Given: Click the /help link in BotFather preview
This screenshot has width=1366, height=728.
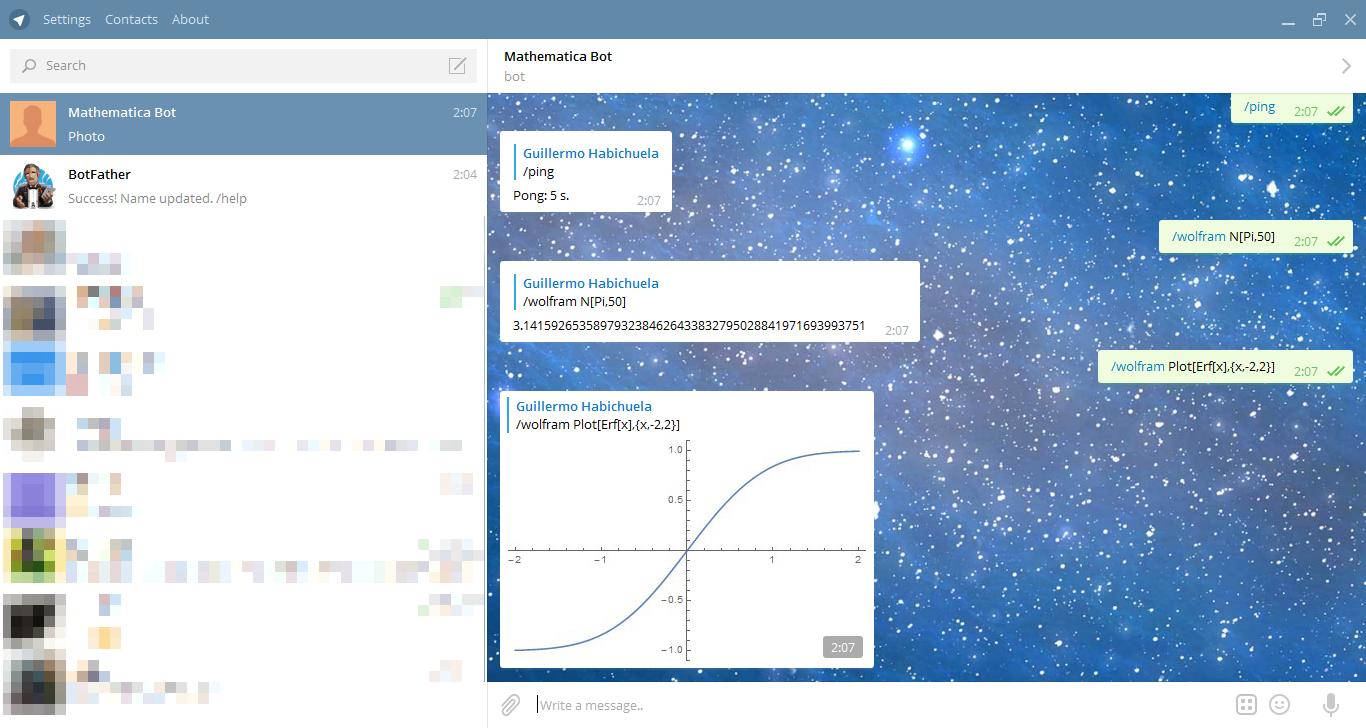Looking at the screenshot, I should [x=232, y=199].
